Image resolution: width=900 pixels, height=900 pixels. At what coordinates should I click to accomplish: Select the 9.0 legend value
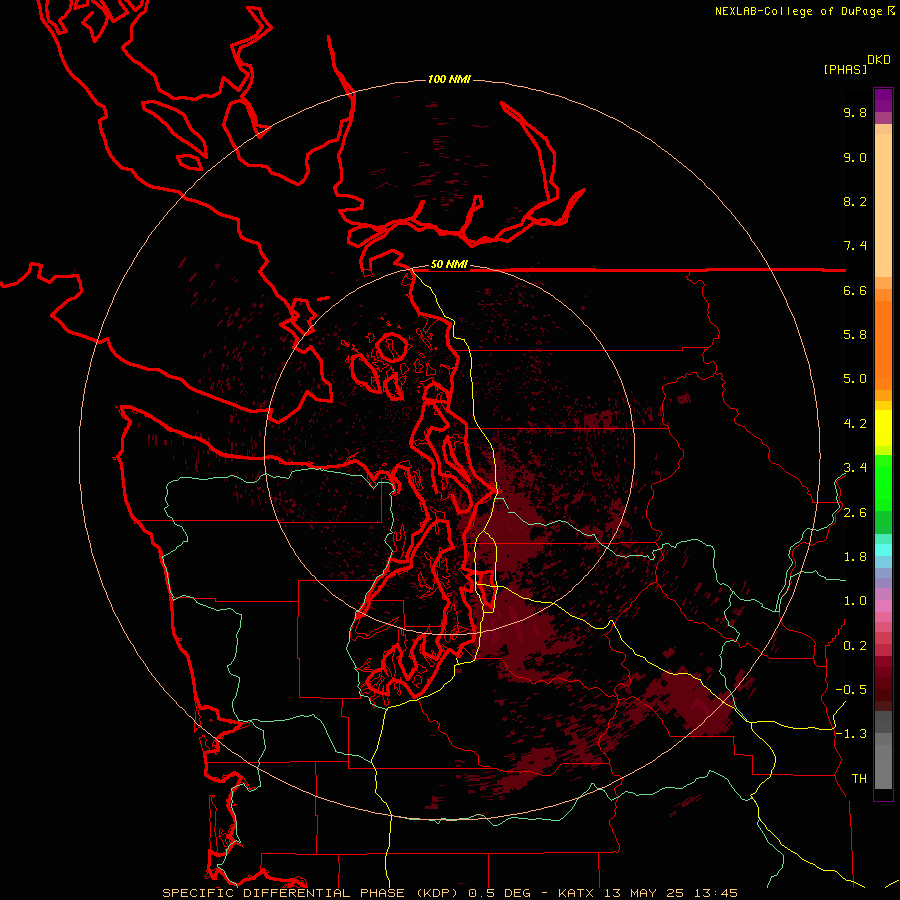point(855,157)
